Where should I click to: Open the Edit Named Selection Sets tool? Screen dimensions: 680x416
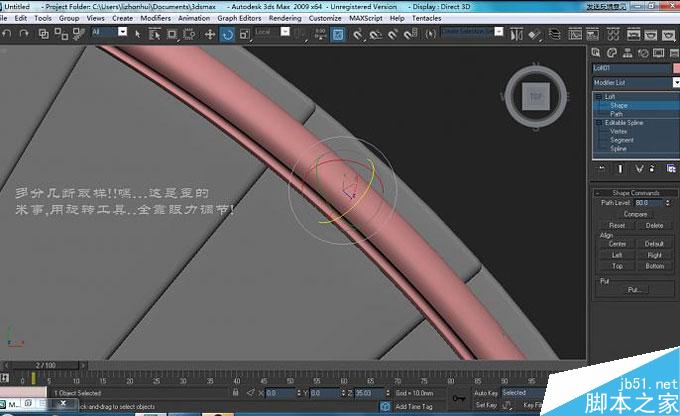click(x=430, y=34)
